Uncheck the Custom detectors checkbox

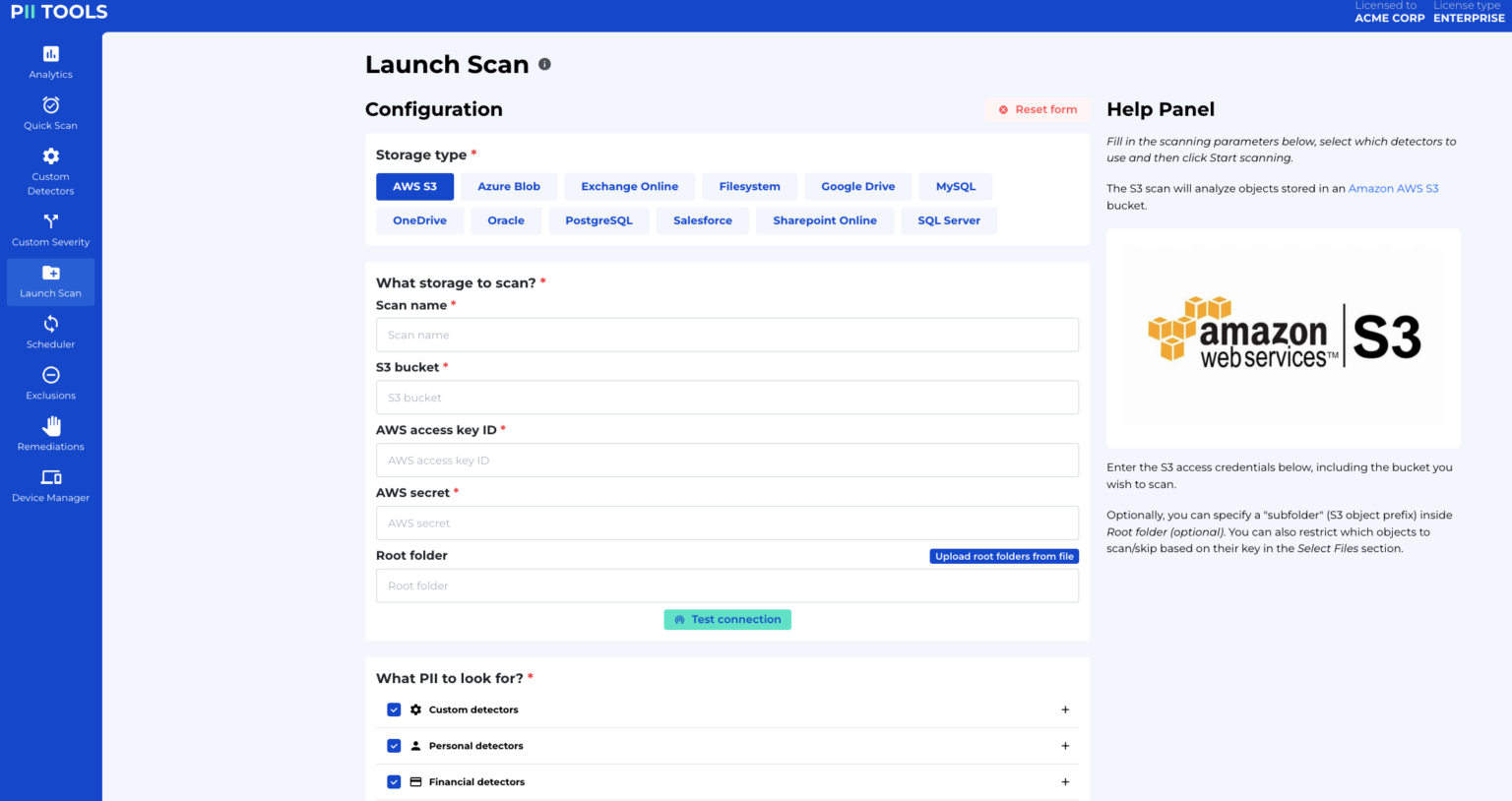[394, 709]
